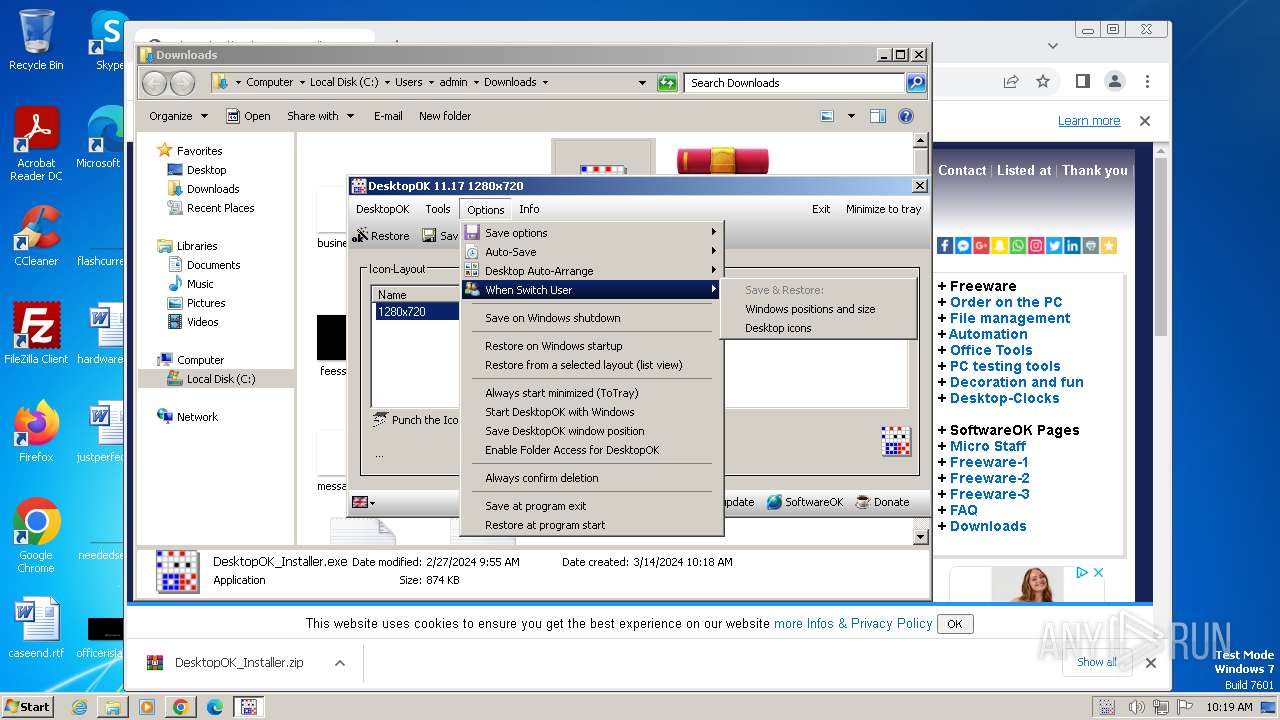Open the DesktopOK menu
The image size is (1280, 720).
pyautogui.click(x=382, y=209)
